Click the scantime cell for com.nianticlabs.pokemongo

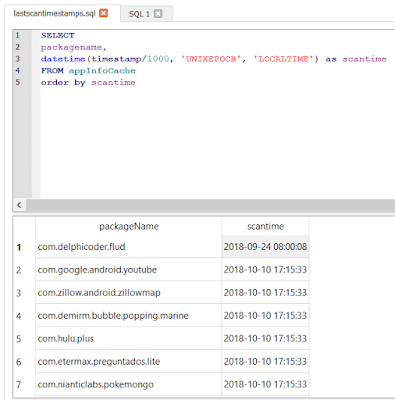[265, 384]
